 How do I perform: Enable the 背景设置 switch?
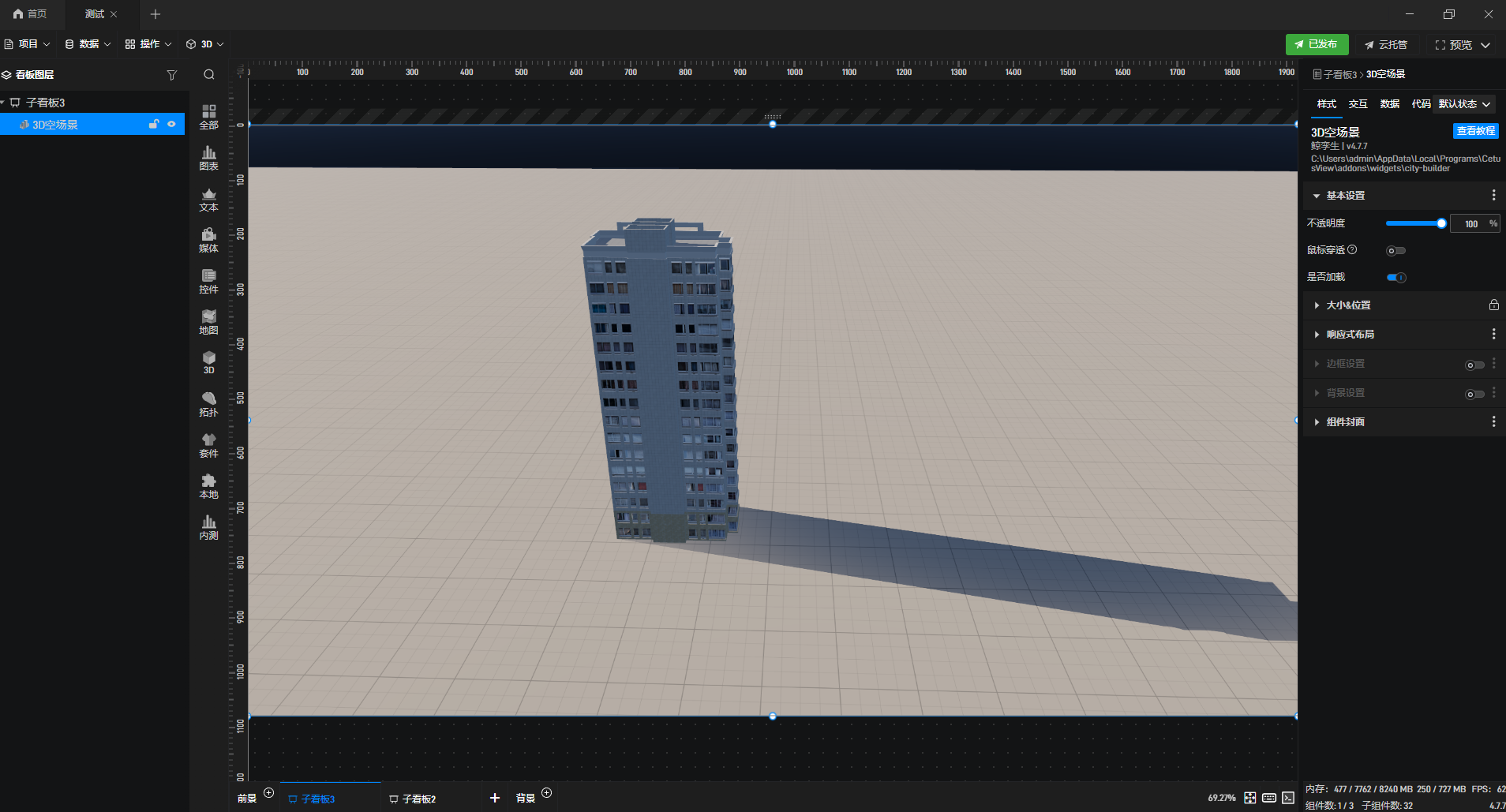click(x=1474, y=394)
